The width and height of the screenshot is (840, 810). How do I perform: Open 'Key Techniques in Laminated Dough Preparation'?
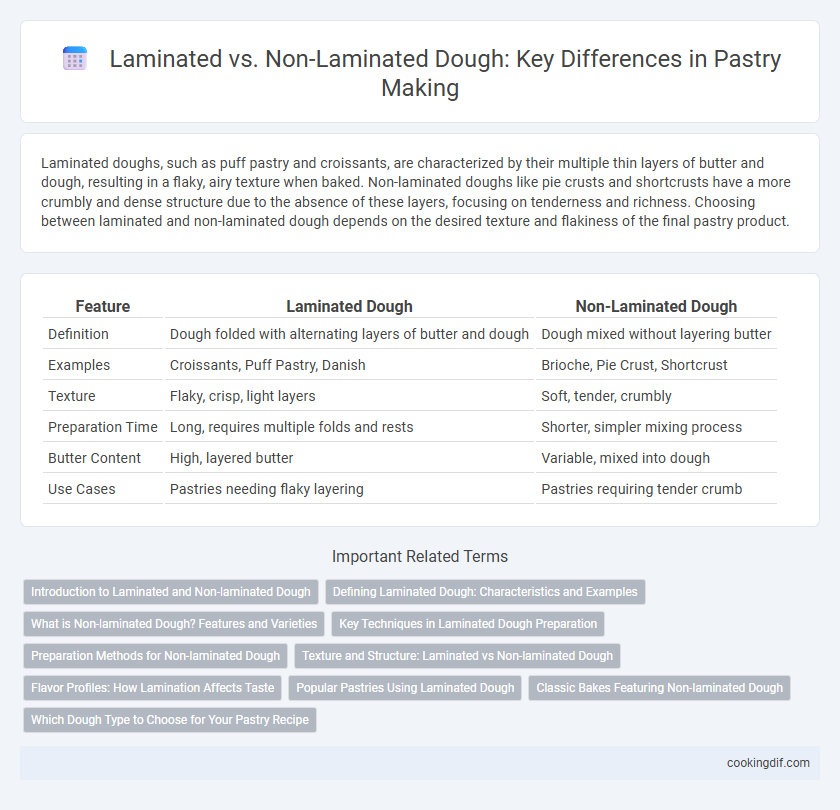[x=468, y=624]
